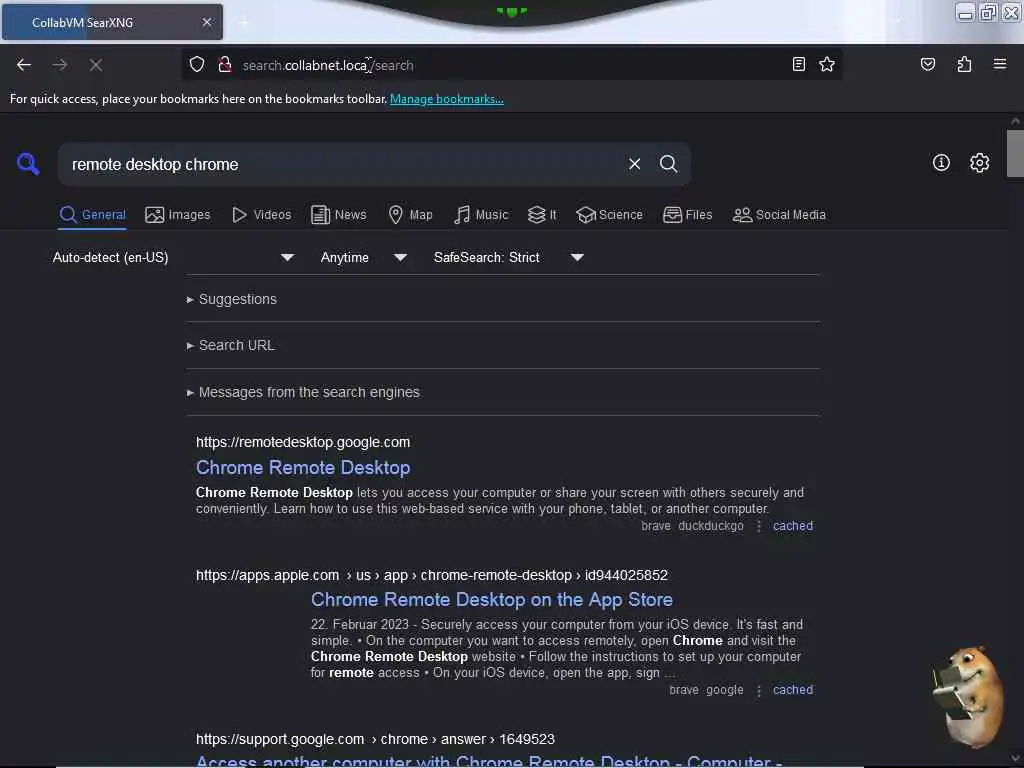The image size is (1024, 768).
Task: Click the support.google.com URL breadcrumb
Action: (375, 739)
